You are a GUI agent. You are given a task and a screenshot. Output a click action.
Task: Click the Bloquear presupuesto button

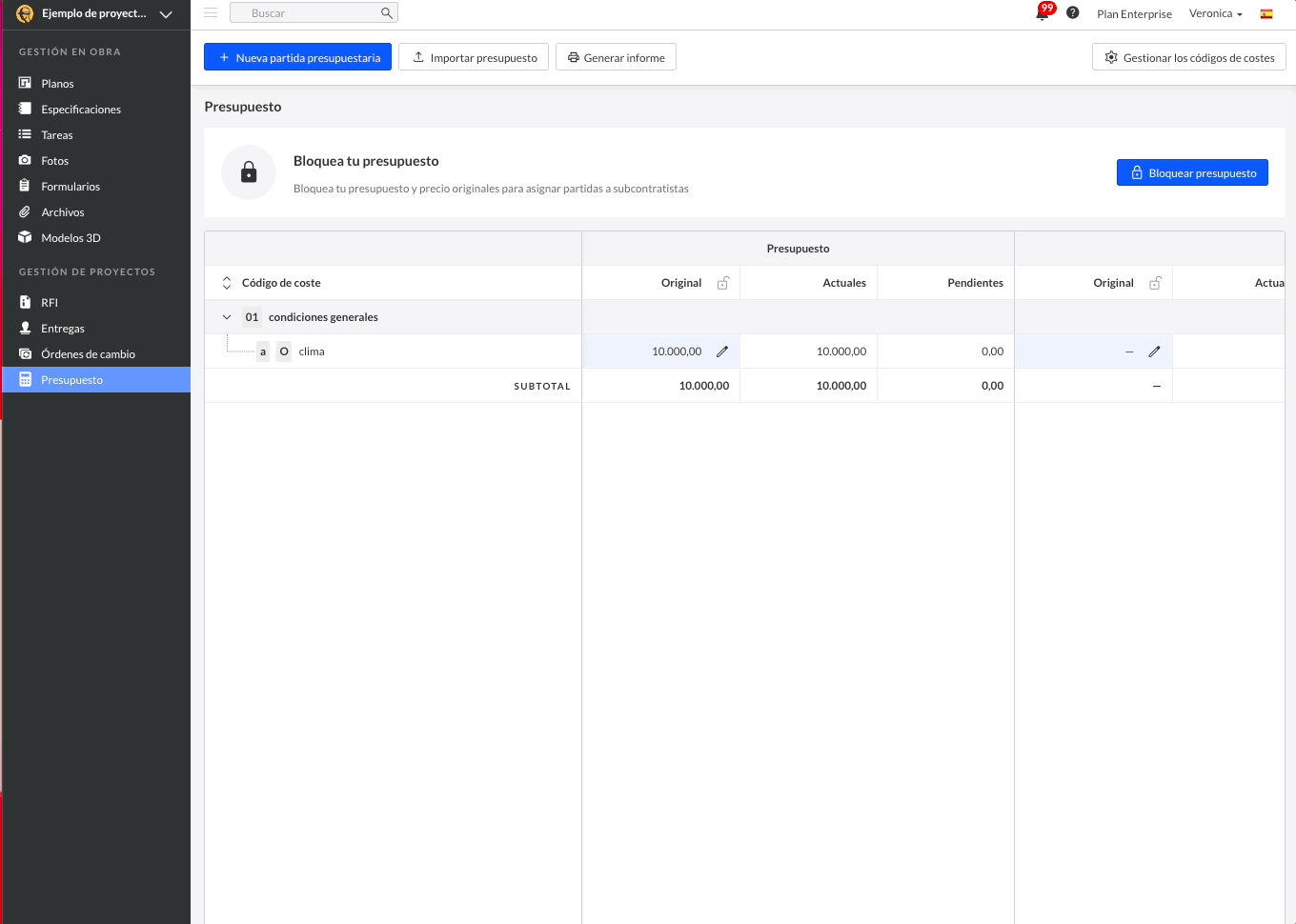(x=1192, y=172)
